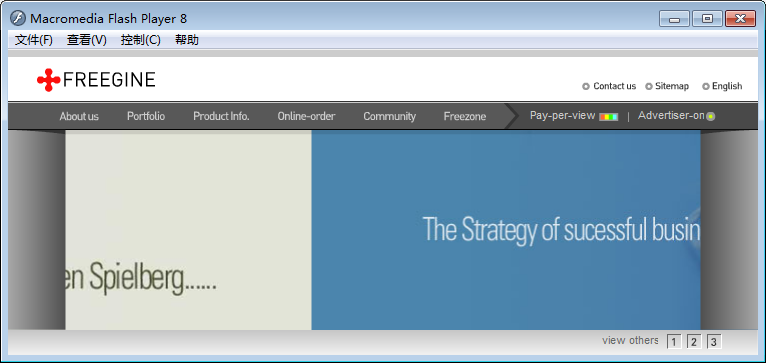Close the Flash Player window
Image resolution: width=766 pixels, height=363 pixels.
coord(741,19)
